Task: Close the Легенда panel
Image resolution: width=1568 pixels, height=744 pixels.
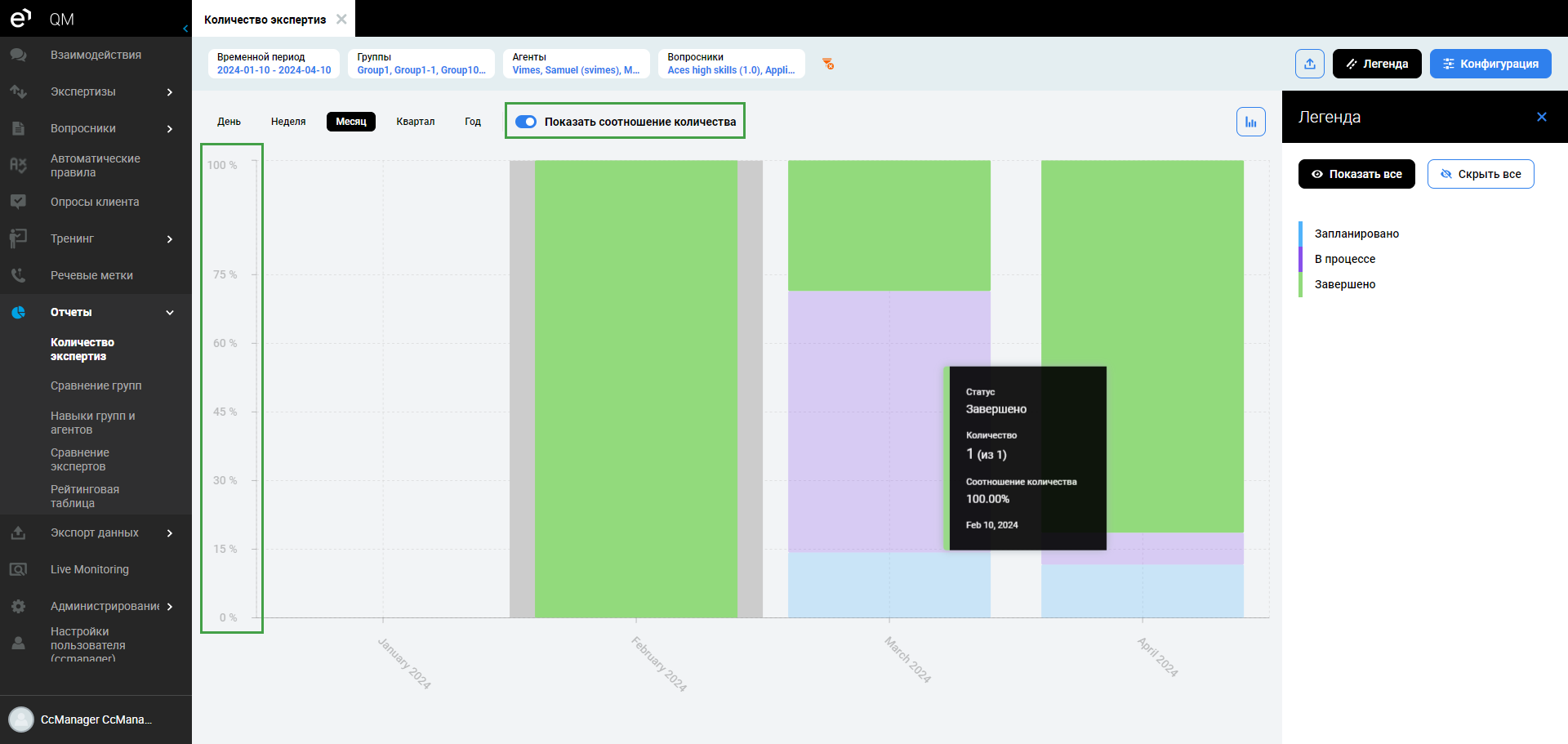Action: tap(1542, 117)
